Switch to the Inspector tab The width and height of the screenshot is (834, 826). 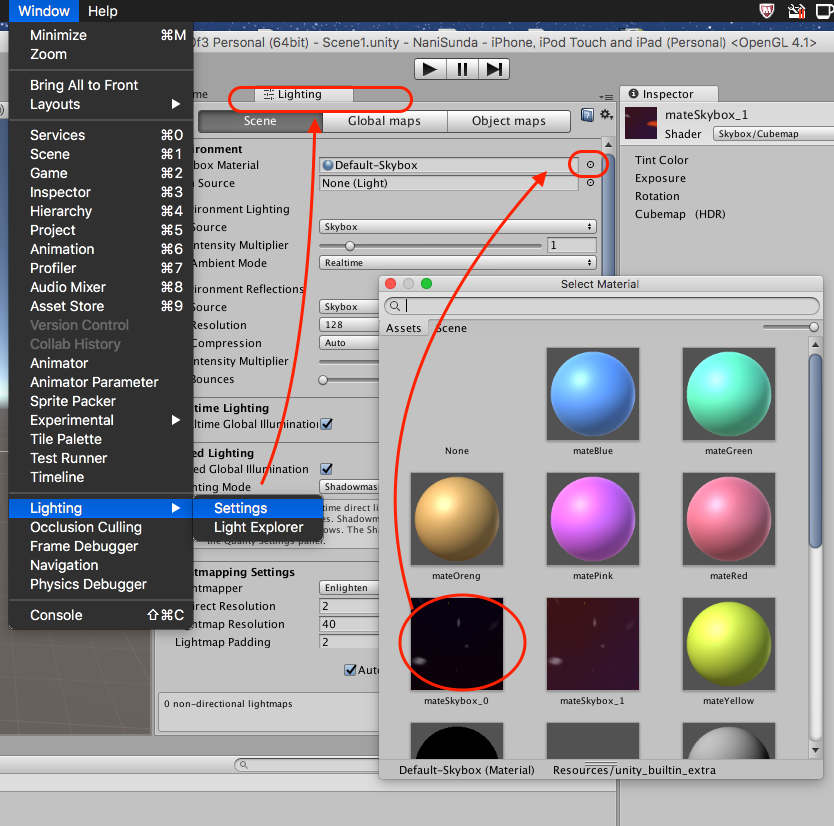point(669,94)
